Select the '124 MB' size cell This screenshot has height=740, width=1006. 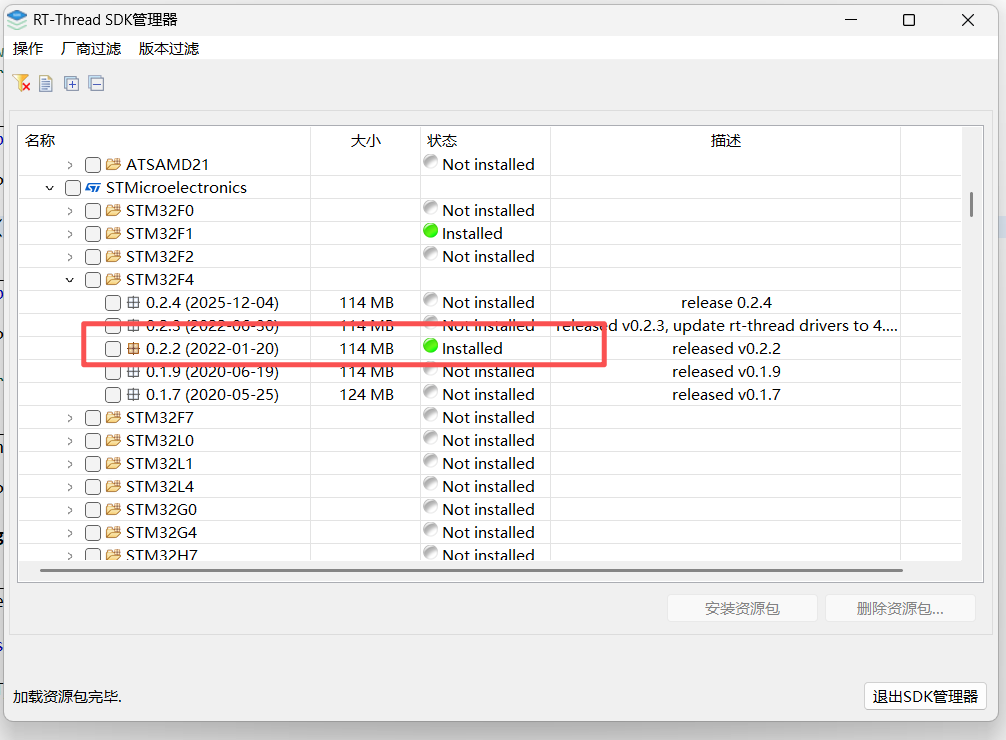pyautogui.click(x=366, y=395)
